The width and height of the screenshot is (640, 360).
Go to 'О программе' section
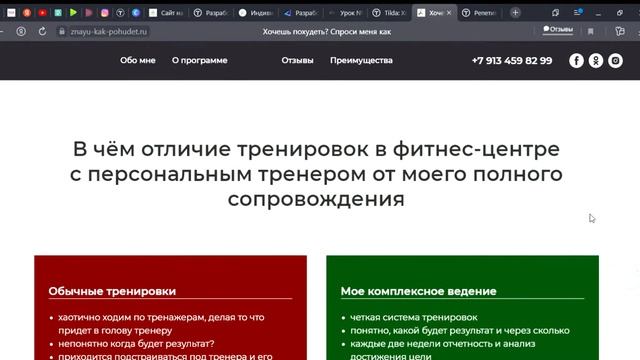200,60
